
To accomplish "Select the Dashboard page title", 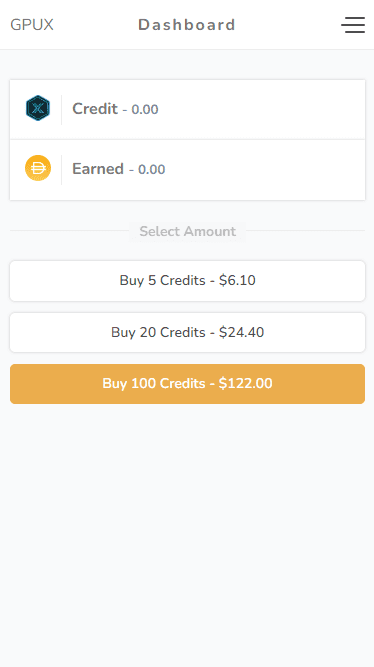I will 187,25.
